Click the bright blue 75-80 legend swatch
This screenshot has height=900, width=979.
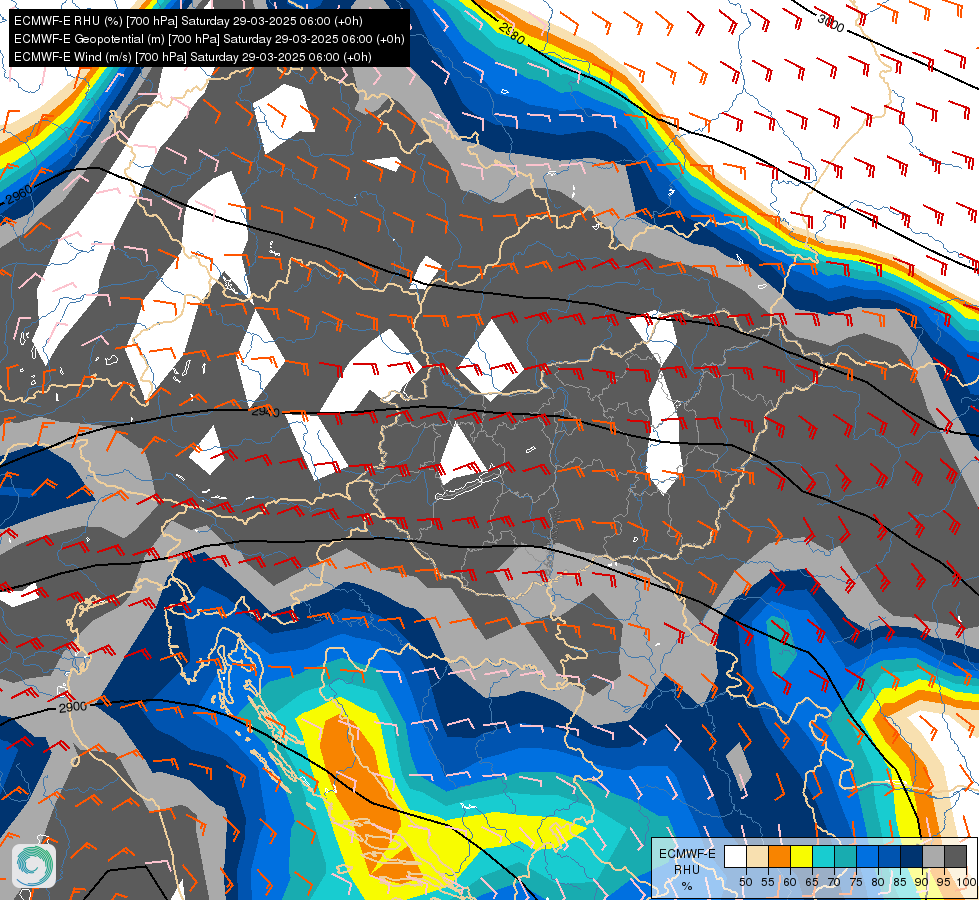point(867,856)
